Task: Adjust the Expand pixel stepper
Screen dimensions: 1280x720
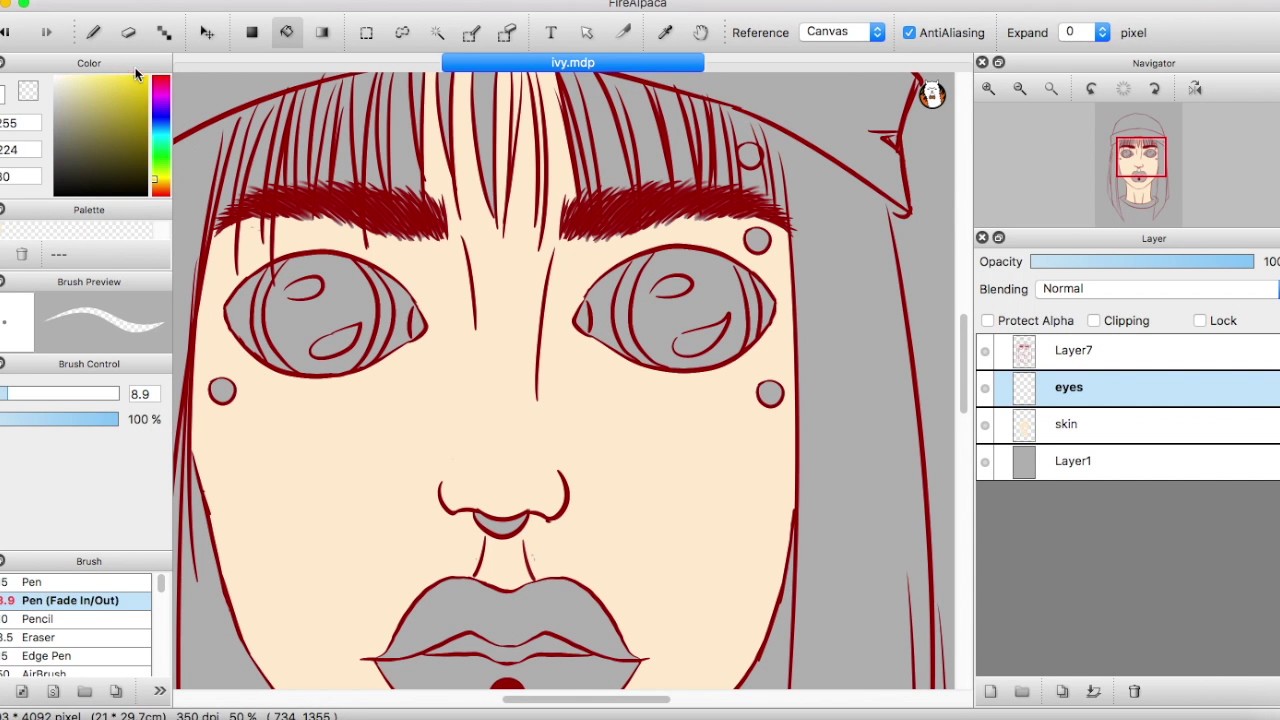Action: (1102, 33)
